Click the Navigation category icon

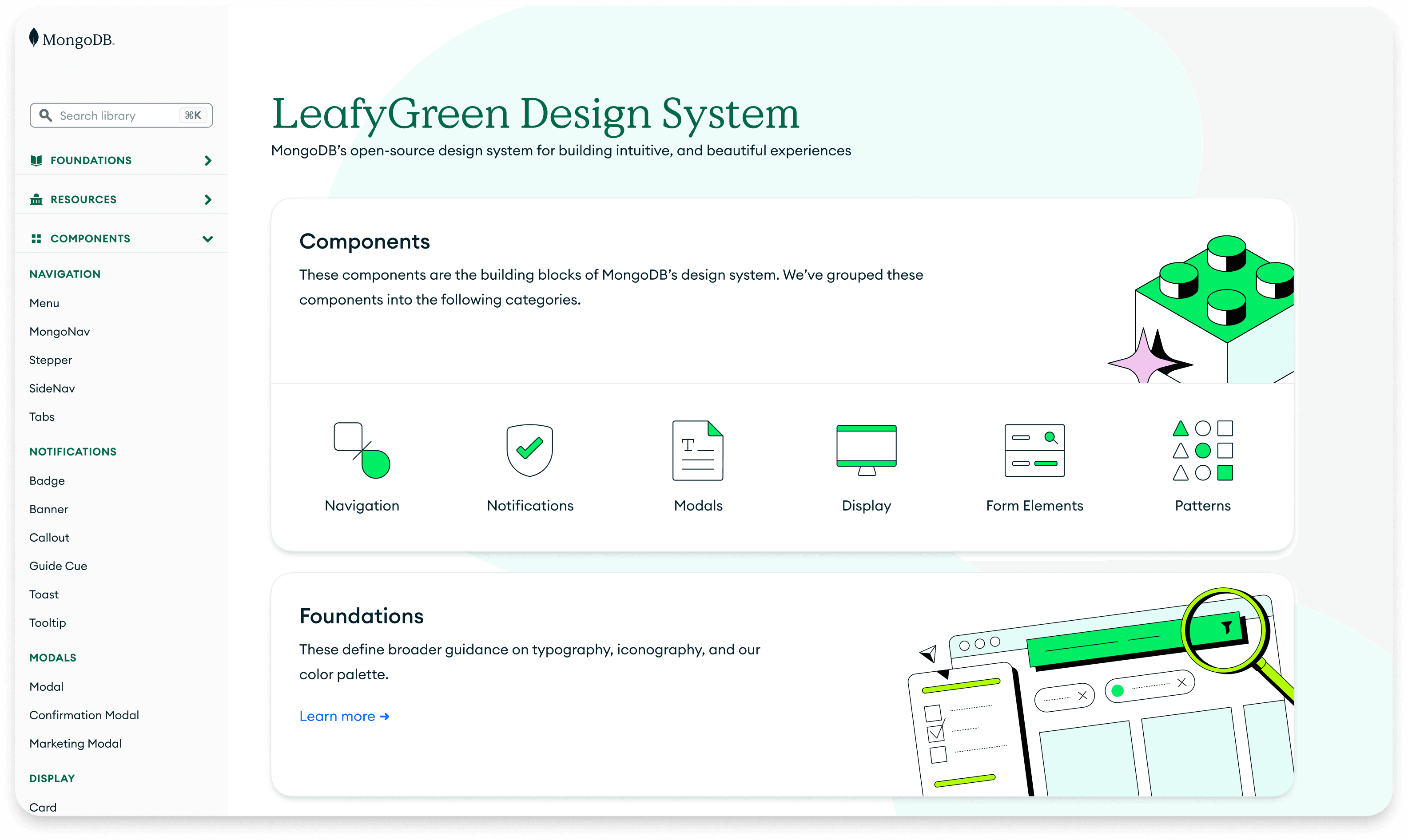[362, 450]
